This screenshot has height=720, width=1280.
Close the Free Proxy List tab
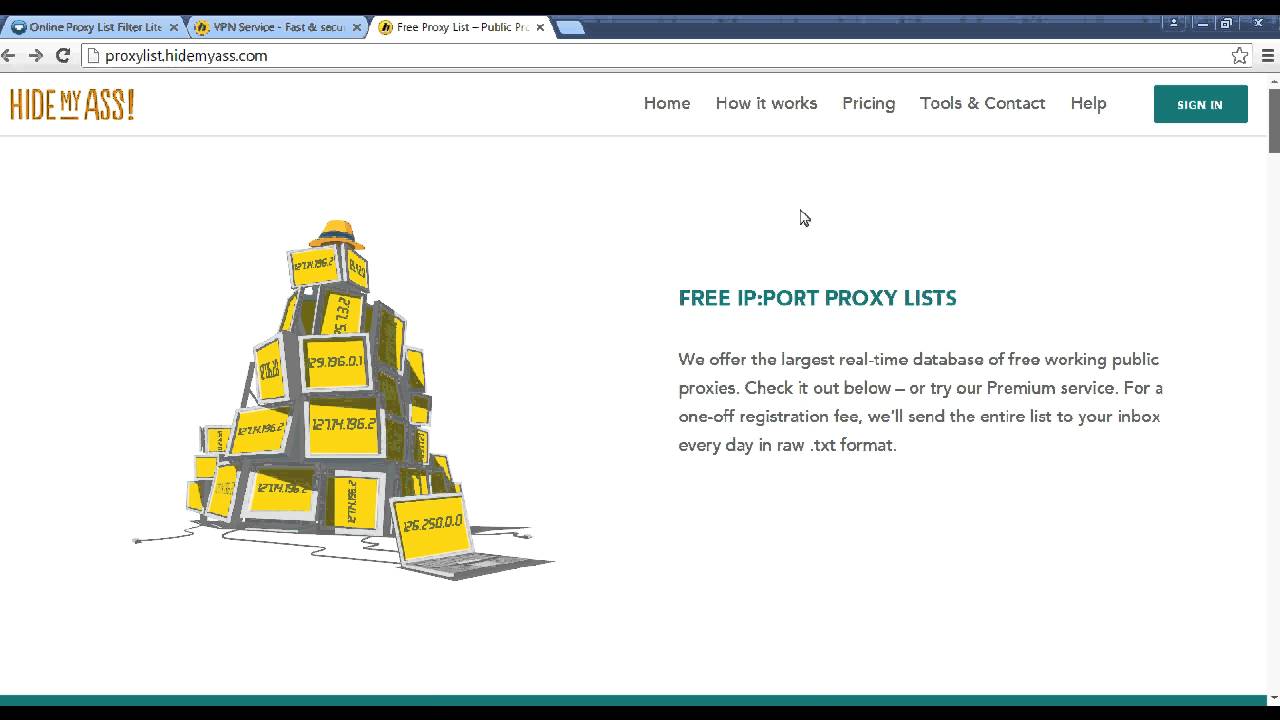[541, 28]
